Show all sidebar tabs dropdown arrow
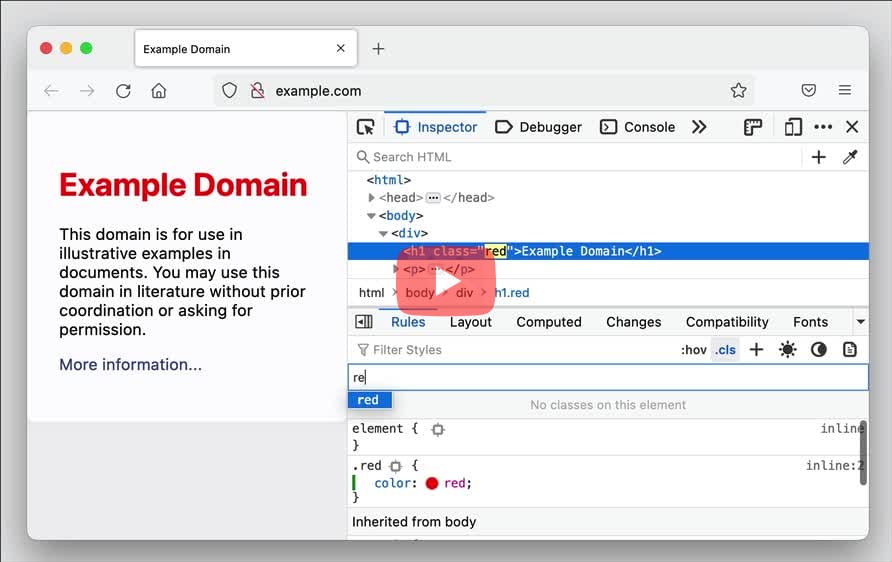The height and width of the screenshot is (562, 892). coord(861,322)
